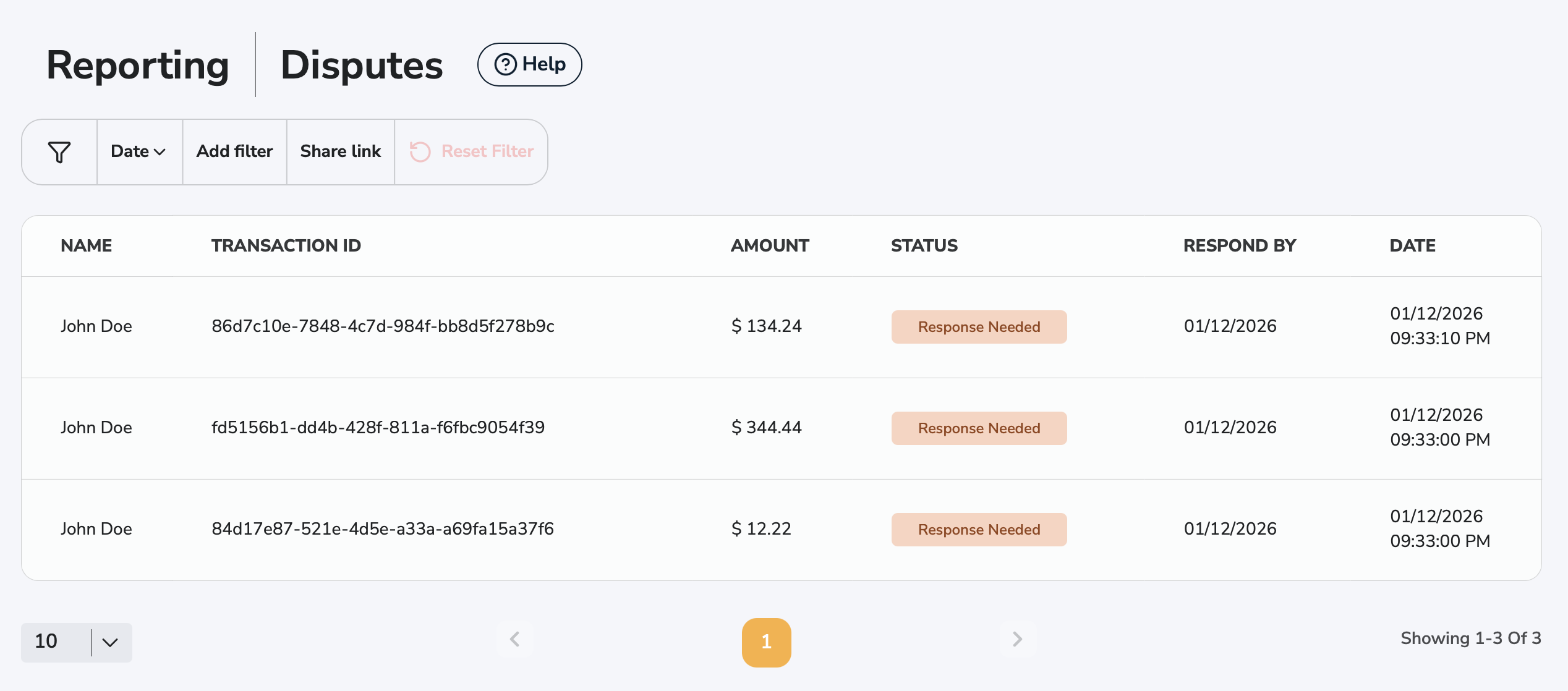1568x691 pixels.
Task: Click the funnel filter icon
Action: pyautogui.click(x=59, y=152)
